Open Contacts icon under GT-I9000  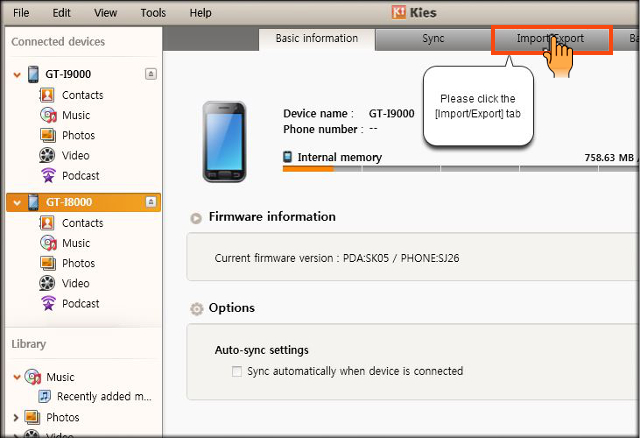pyautogui.click(x=47, y=95)
